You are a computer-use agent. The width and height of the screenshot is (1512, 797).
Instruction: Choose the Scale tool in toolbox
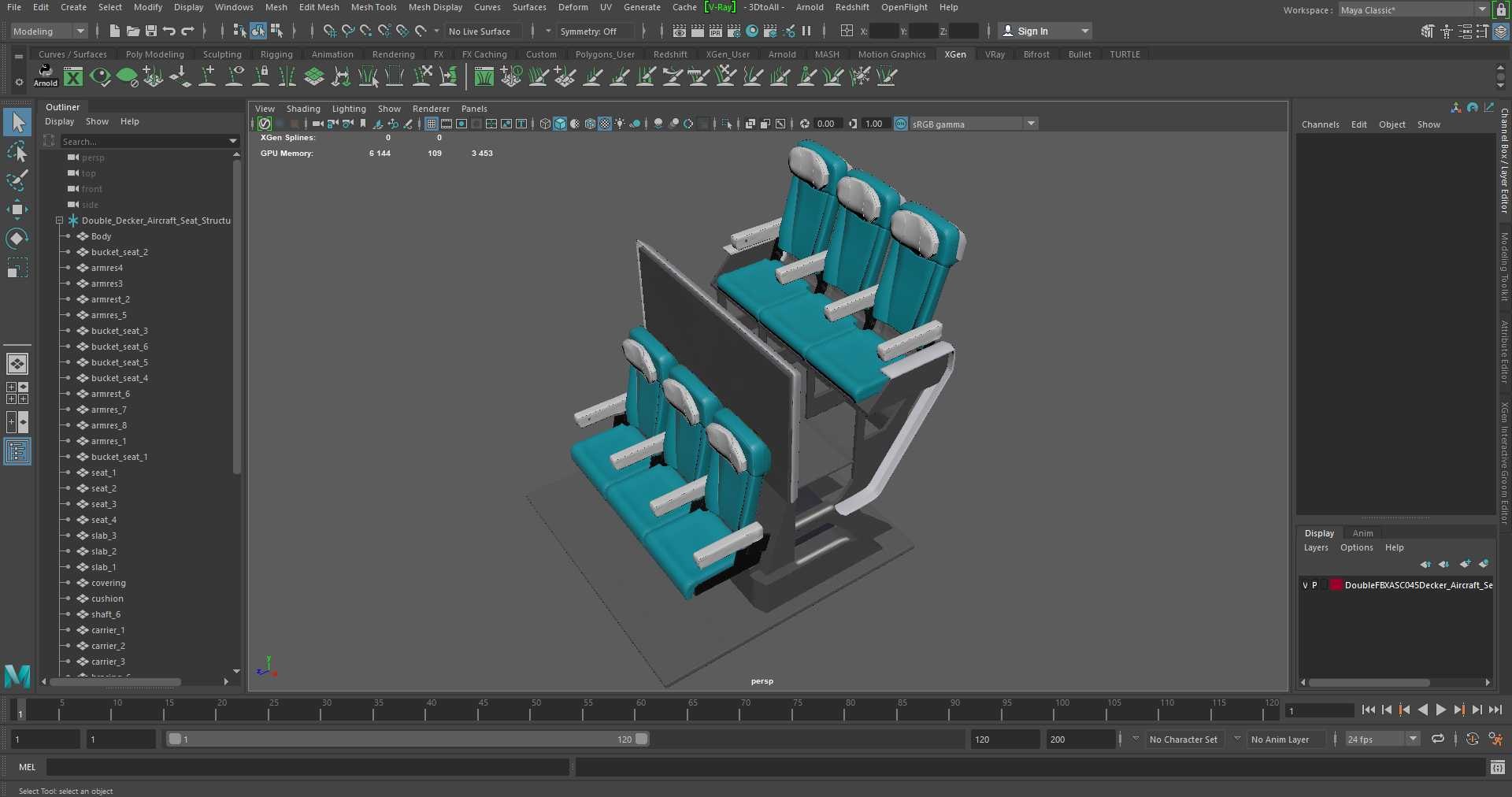pyautogui.click(x=17, y=268)
